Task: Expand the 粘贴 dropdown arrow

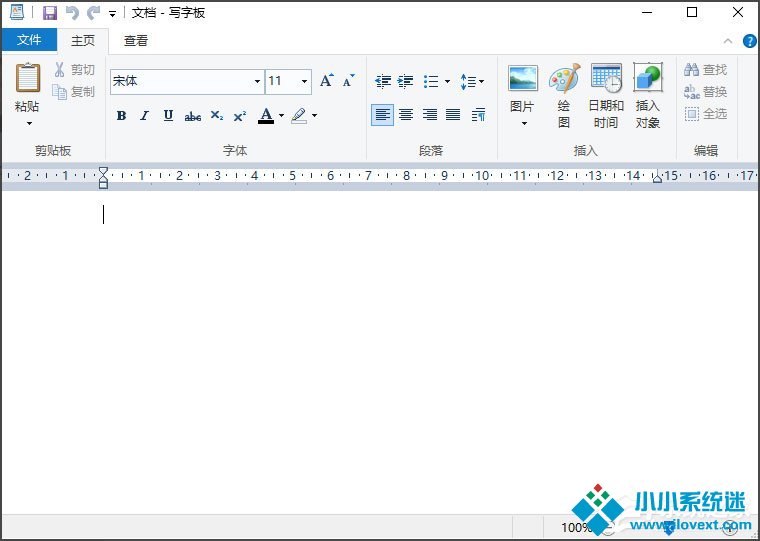Action: pyautogui.click(x=29, y=123)
